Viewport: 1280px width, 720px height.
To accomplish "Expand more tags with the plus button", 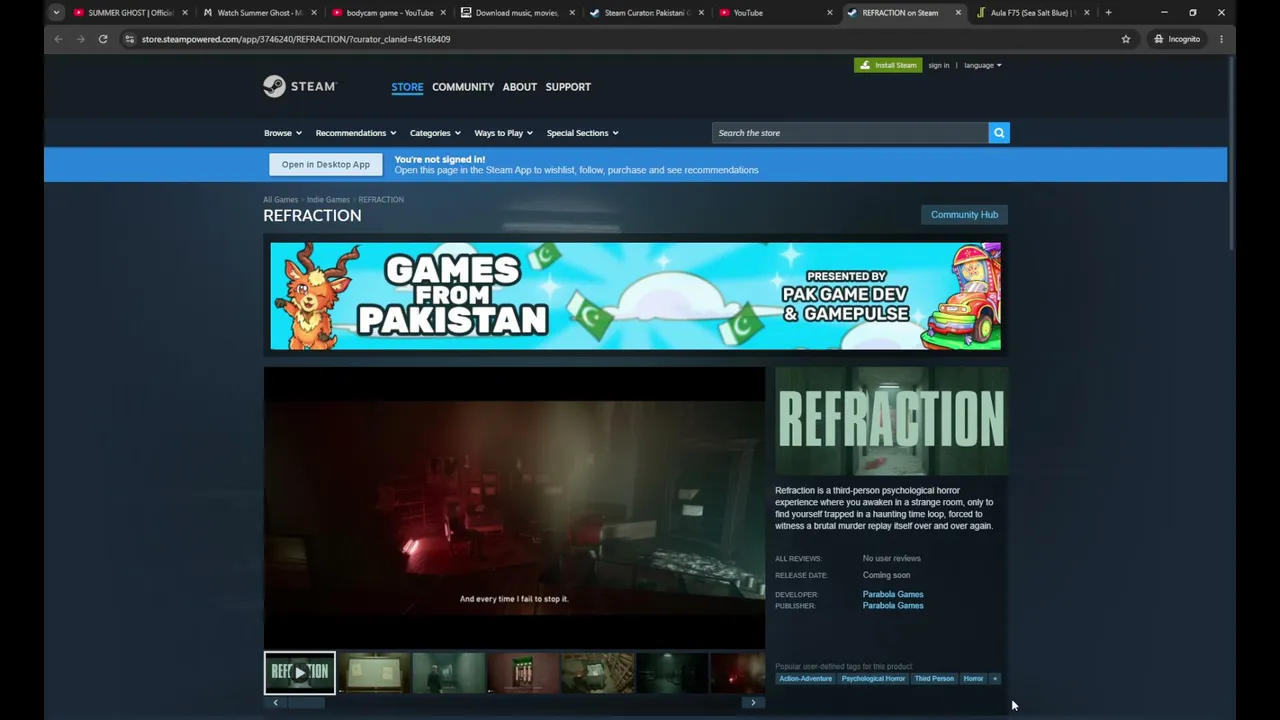I will [995, 679].
